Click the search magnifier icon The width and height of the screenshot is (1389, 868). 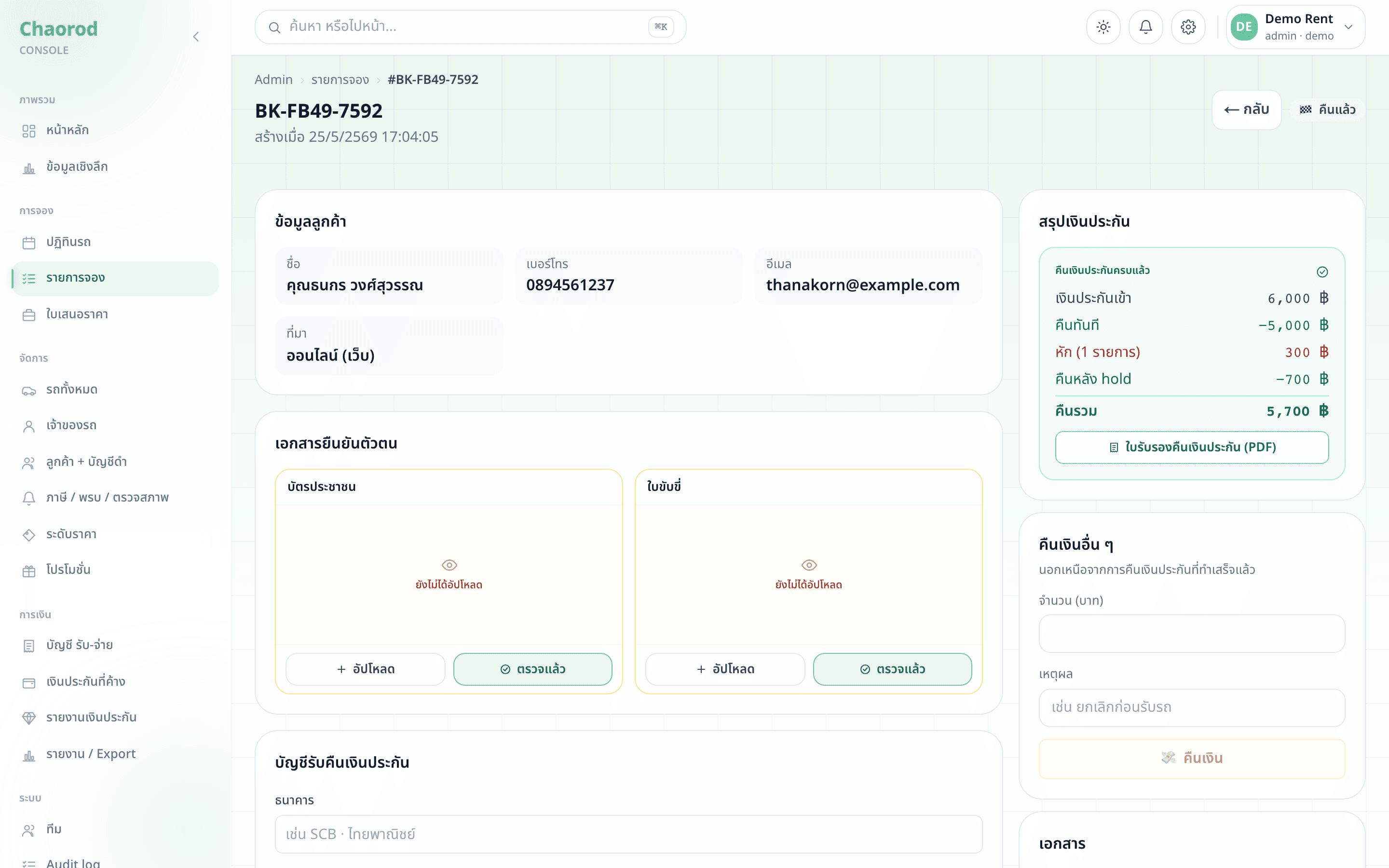274,27
